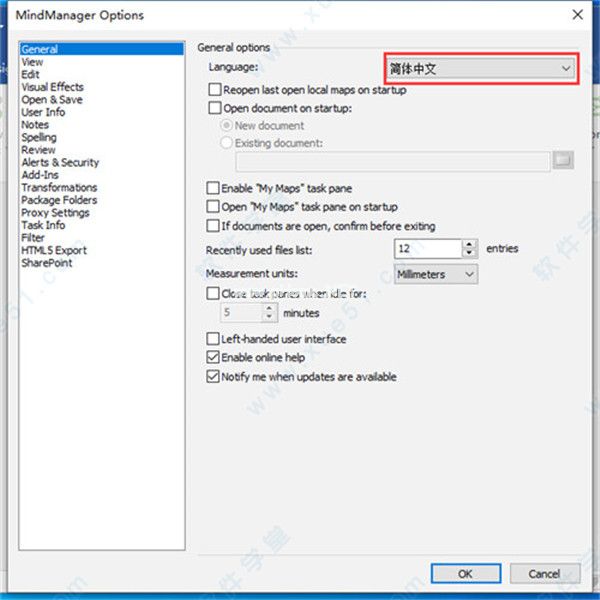Image resolution: width=600 pixels, height=600 pixels.
Task: Open Alerts & Security settings
Action: point(60,163)
